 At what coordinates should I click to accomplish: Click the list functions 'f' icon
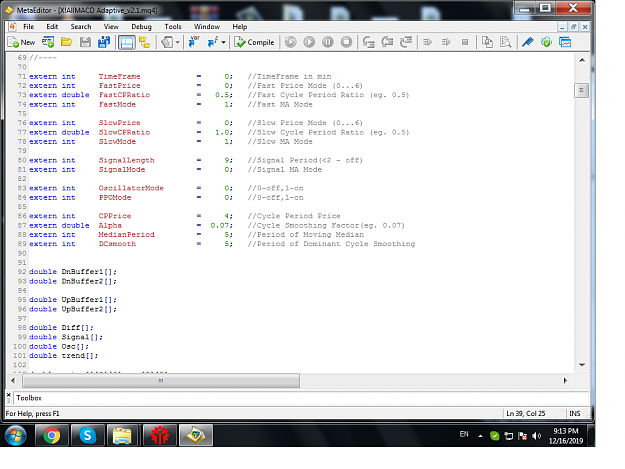213,42
